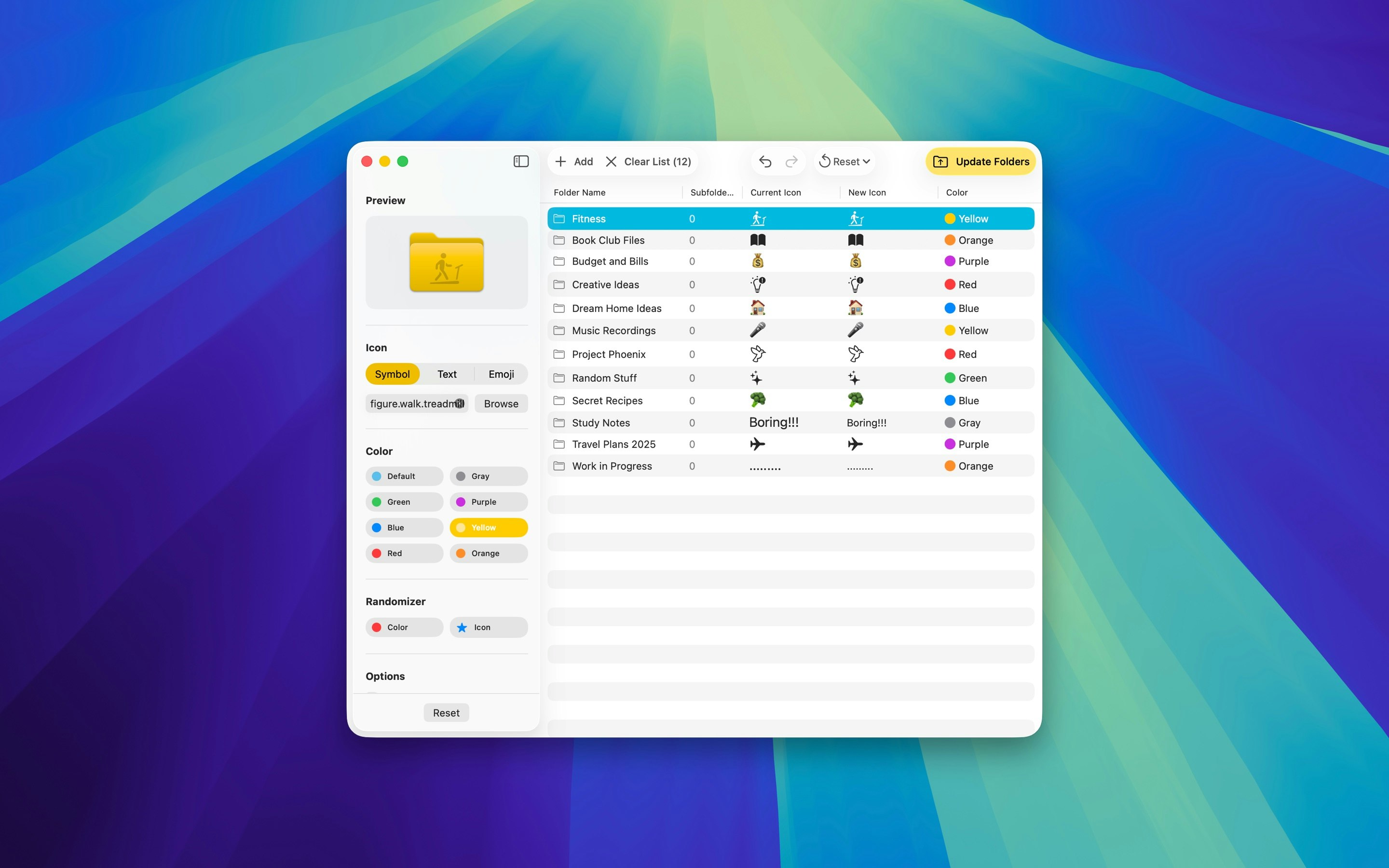1389x868 pixels.
Task: Switch to the Emoji icon tab
Action: pos(501,374)
